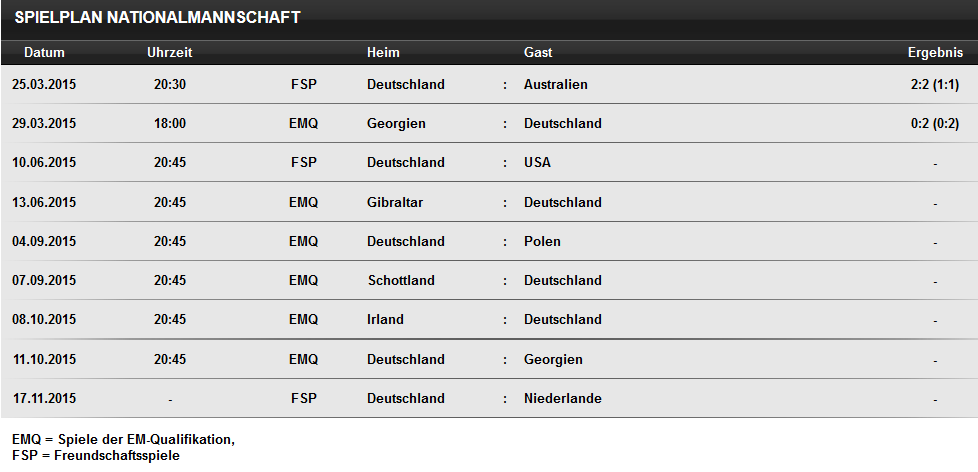
Task: Click the 20:30 kickoff time
Action: (170, 84)
